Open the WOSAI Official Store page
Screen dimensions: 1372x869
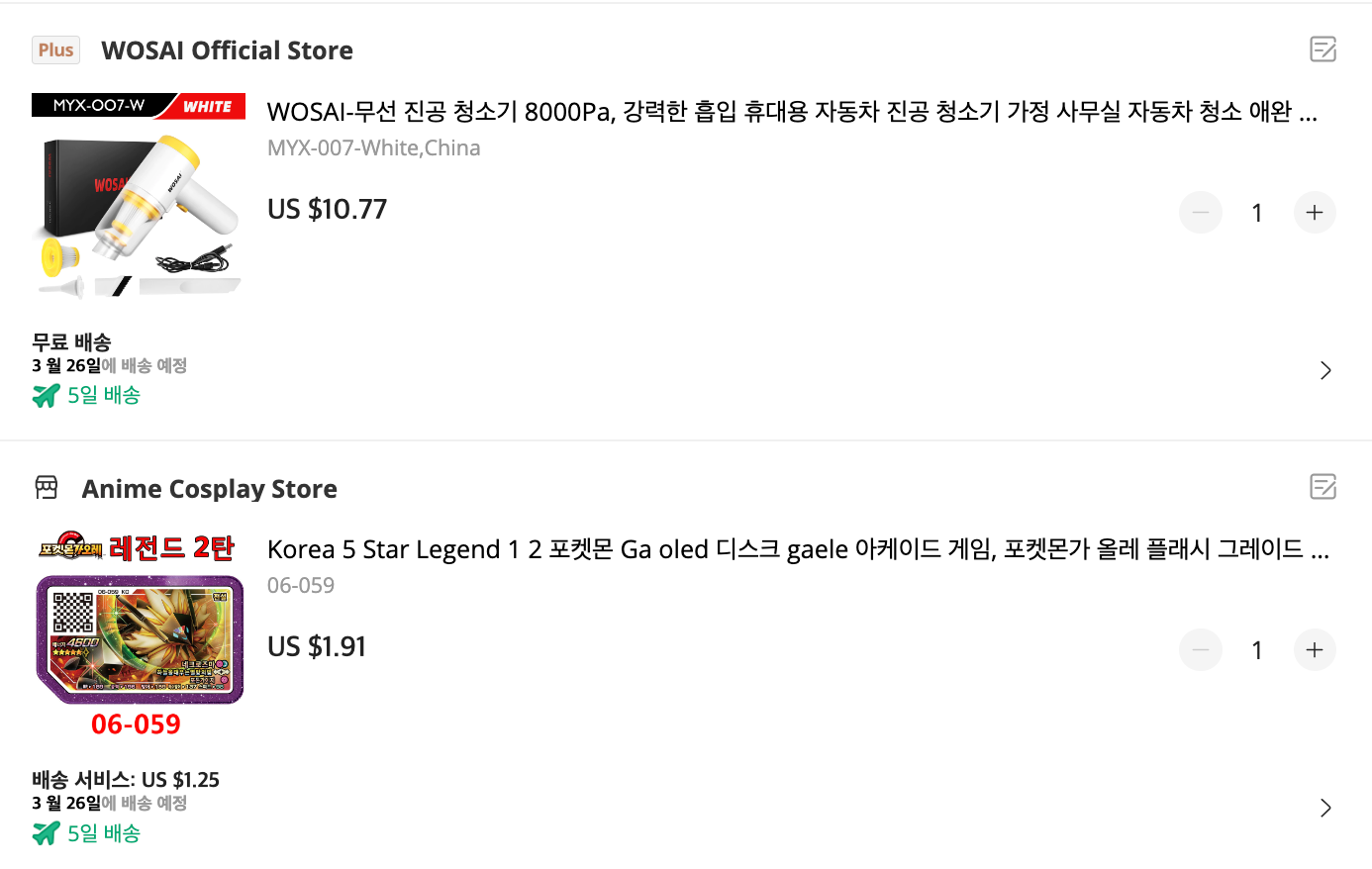226,49
